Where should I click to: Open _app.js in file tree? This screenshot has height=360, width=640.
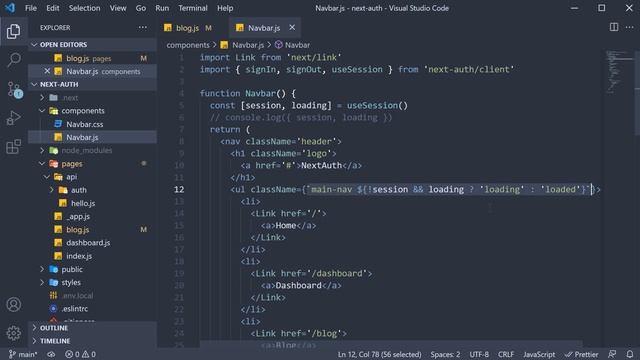tap(92, 216)
